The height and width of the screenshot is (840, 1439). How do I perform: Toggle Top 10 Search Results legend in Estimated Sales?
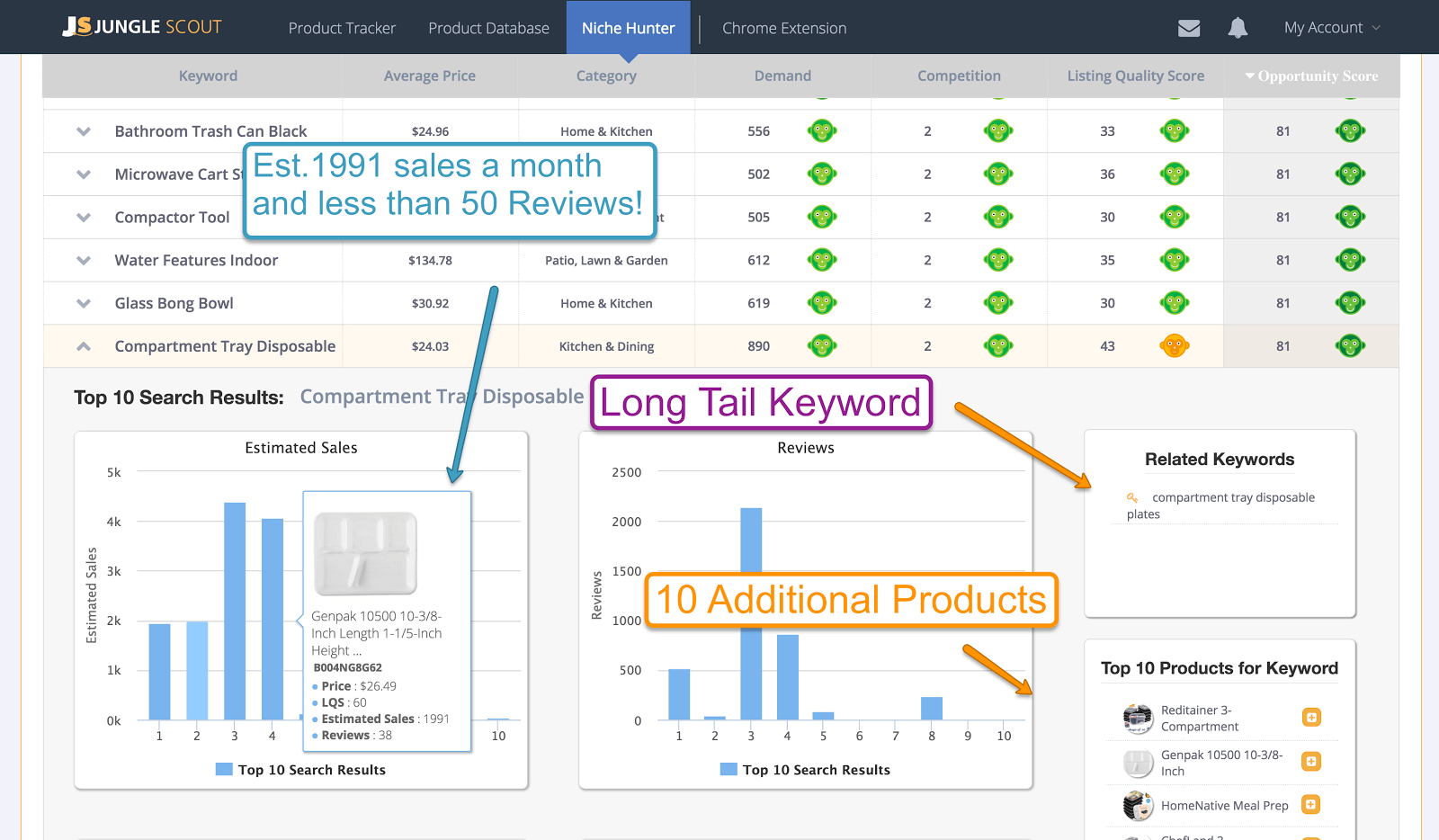[301, 770]
